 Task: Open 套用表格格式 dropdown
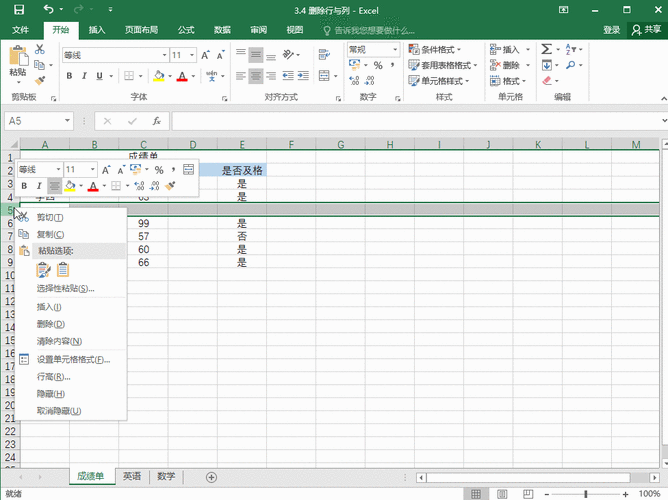coord(443,65)
